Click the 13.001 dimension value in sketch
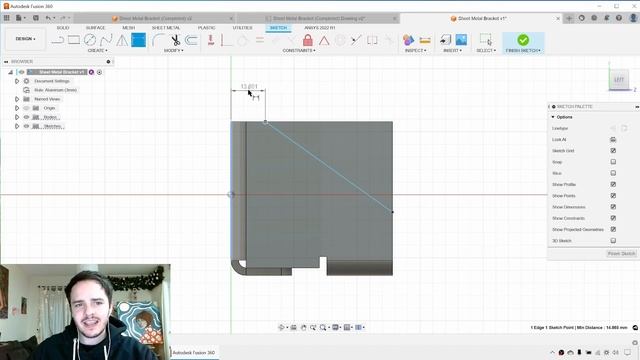This screenshot has height=360, width=640. point(249,86)
